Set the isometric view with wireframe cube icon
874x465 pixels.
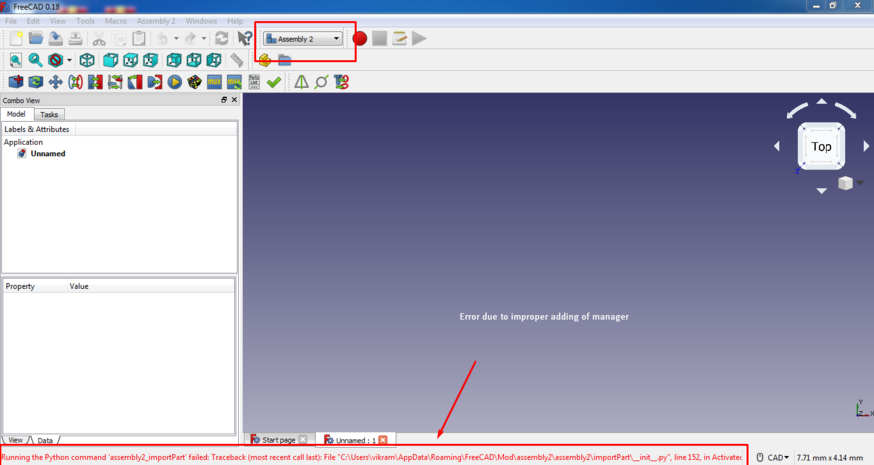87,60
